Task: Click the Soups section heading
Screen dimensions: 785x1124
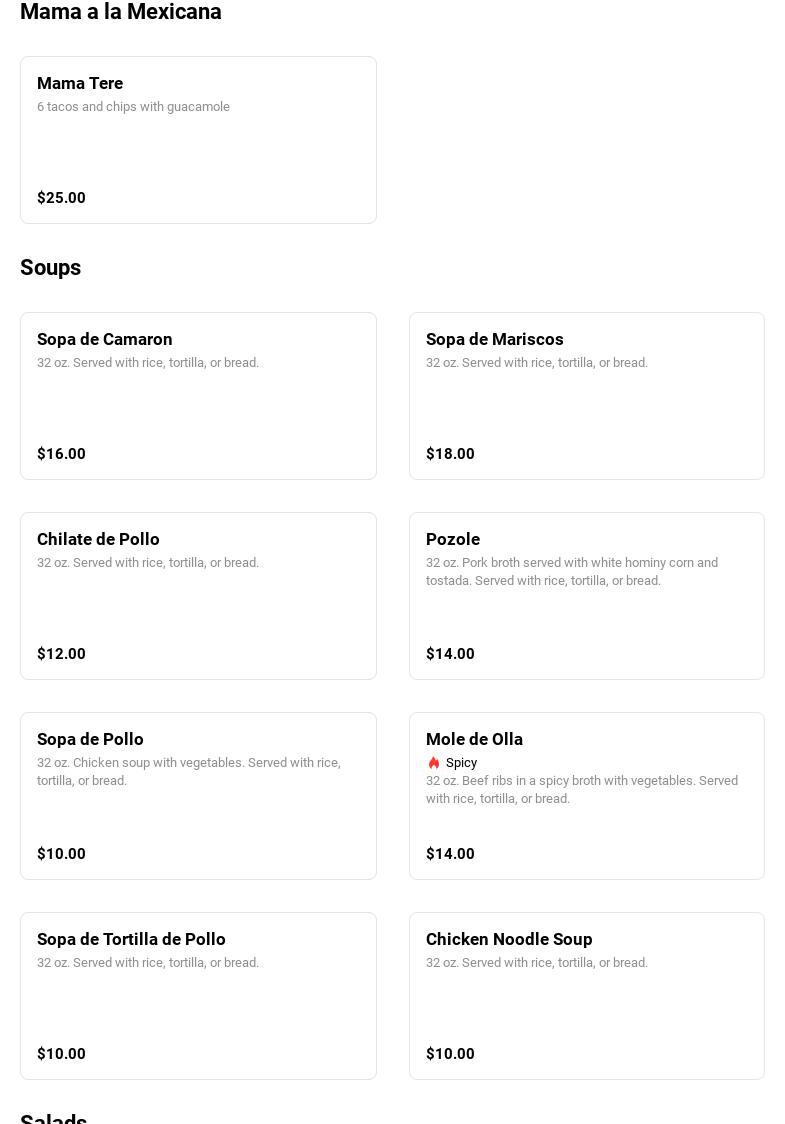Action: click(50, 268)
